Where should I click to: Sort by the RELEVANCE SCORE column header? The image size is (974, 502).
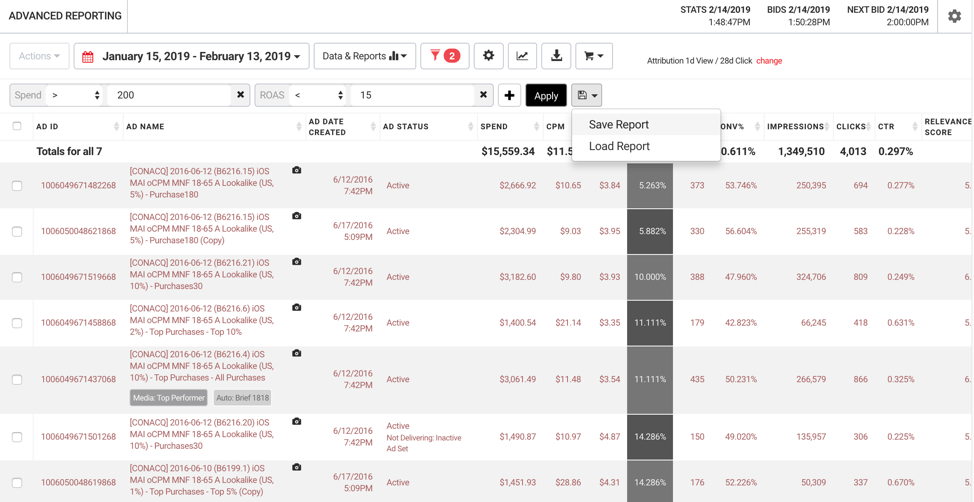click(948, 127)
